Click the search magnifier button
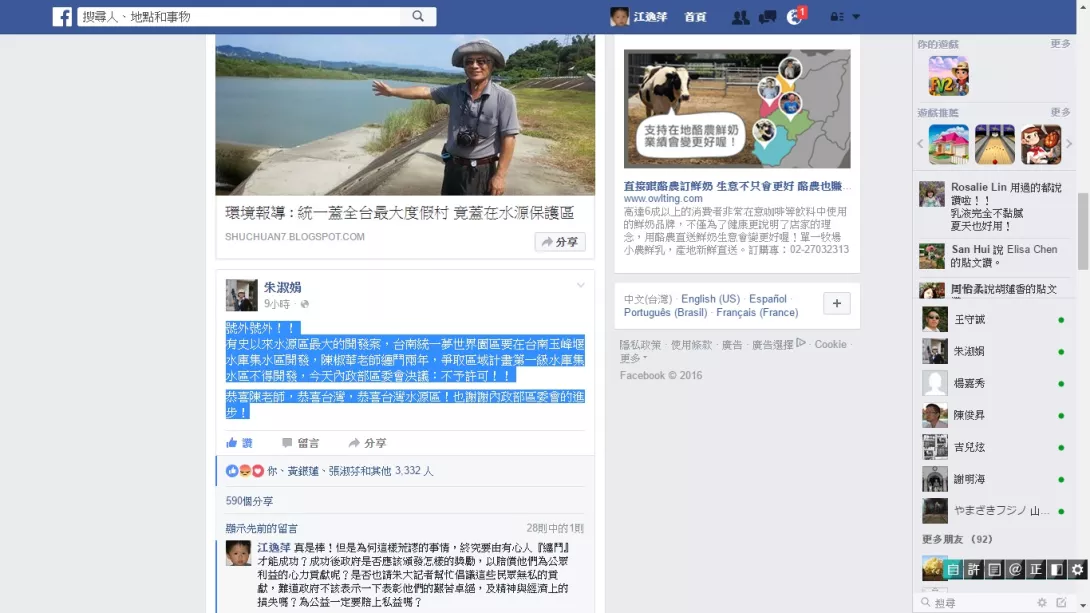 (x=418, y=16)
